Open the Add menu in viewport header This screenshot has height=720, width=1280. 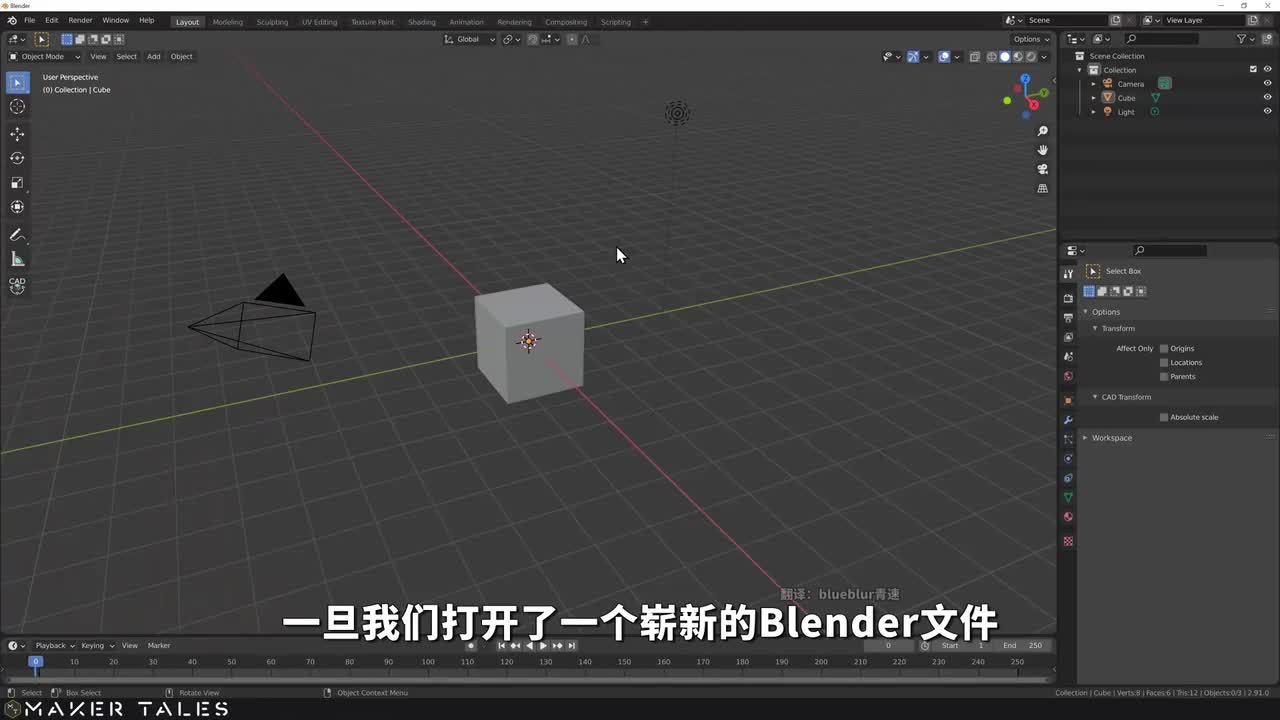[x=153, y=56]
